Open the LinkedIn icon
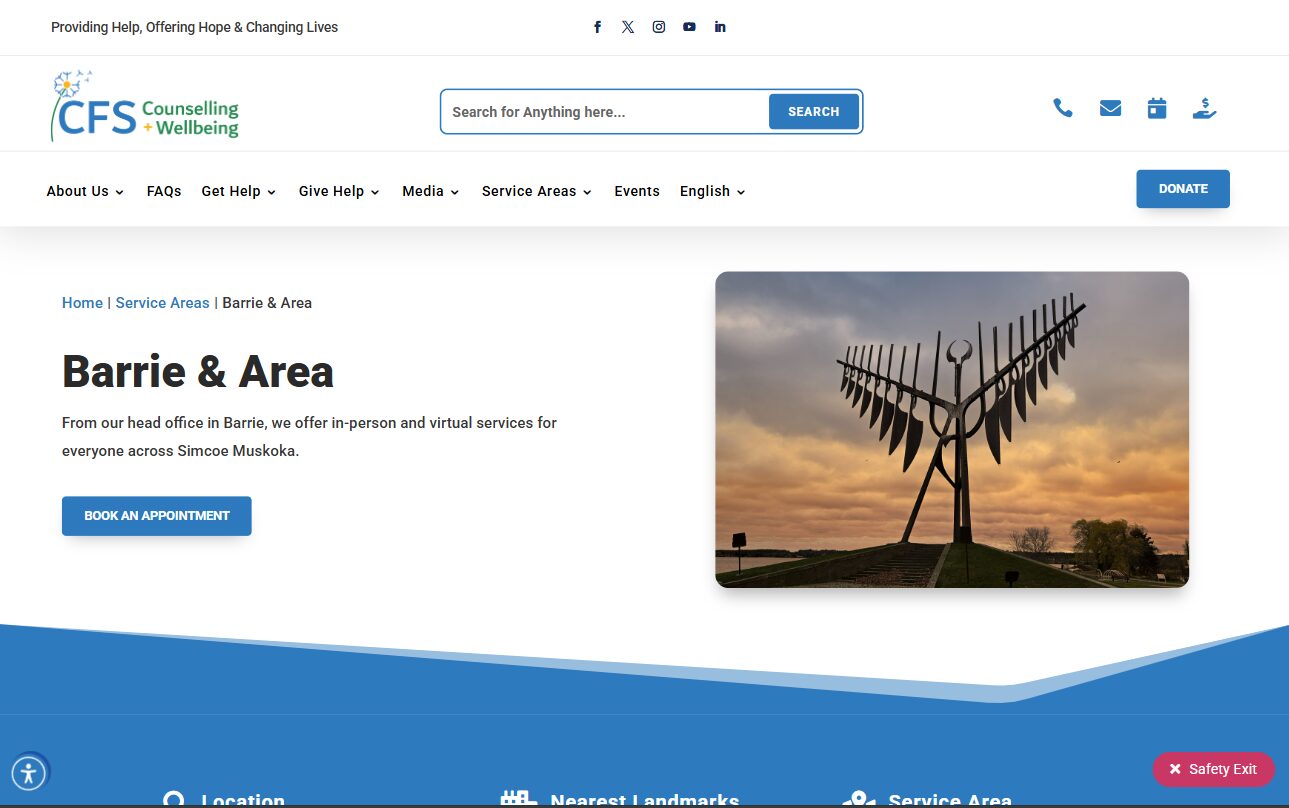The image size is (1289, 808). pos(720,27)
